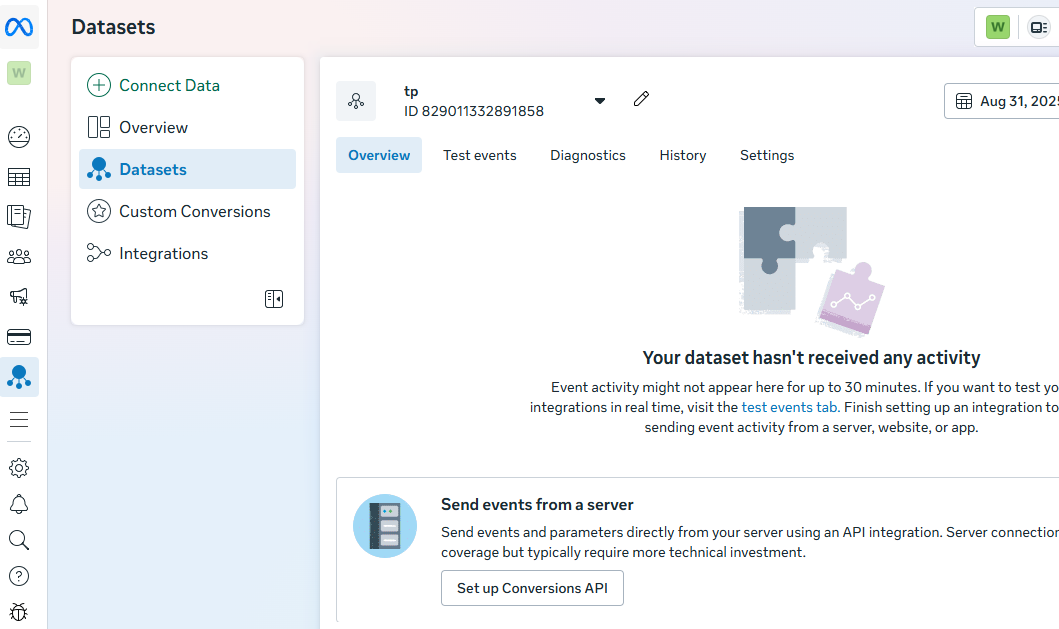Click Set up Conversions API button
The image size is (1059, 629).
tap(532, 588)
